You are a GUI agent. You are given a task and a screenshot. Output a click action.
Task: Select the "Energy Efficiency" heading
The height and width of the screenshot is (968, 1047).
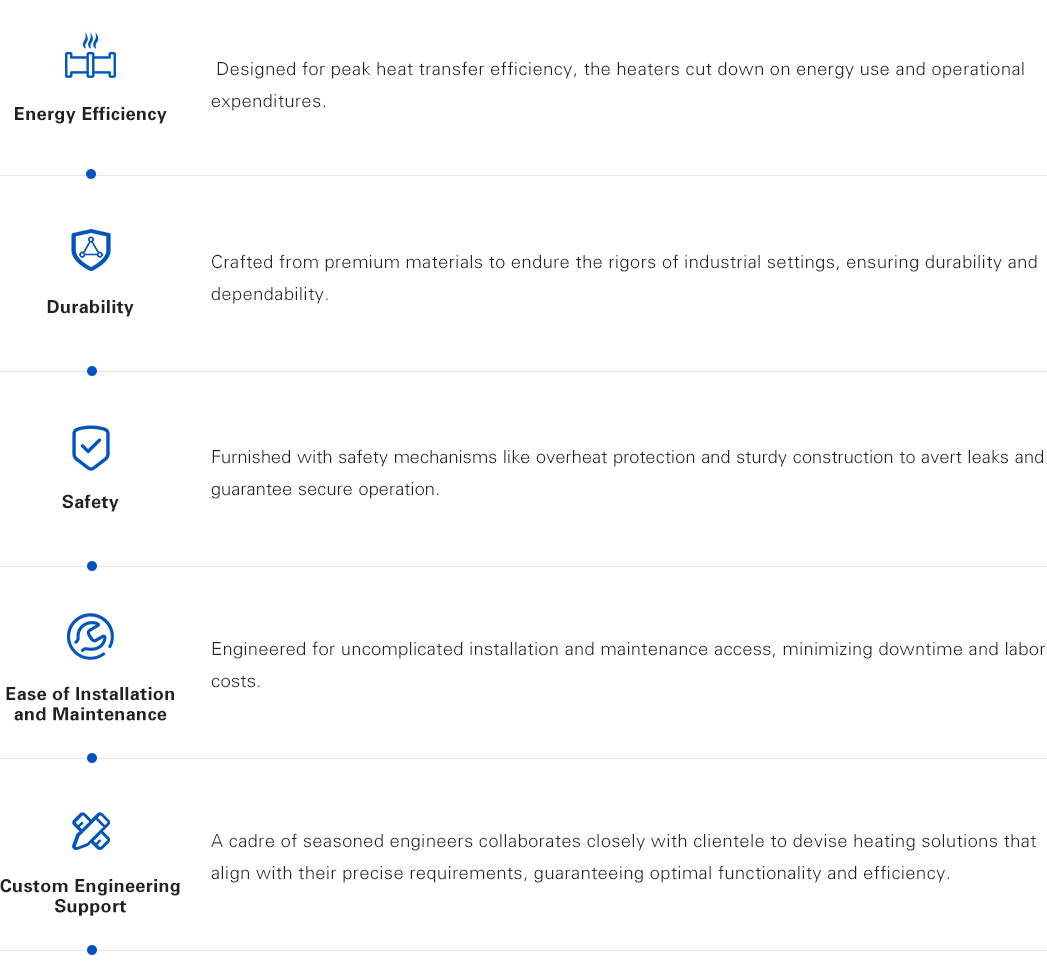(90, 114)
